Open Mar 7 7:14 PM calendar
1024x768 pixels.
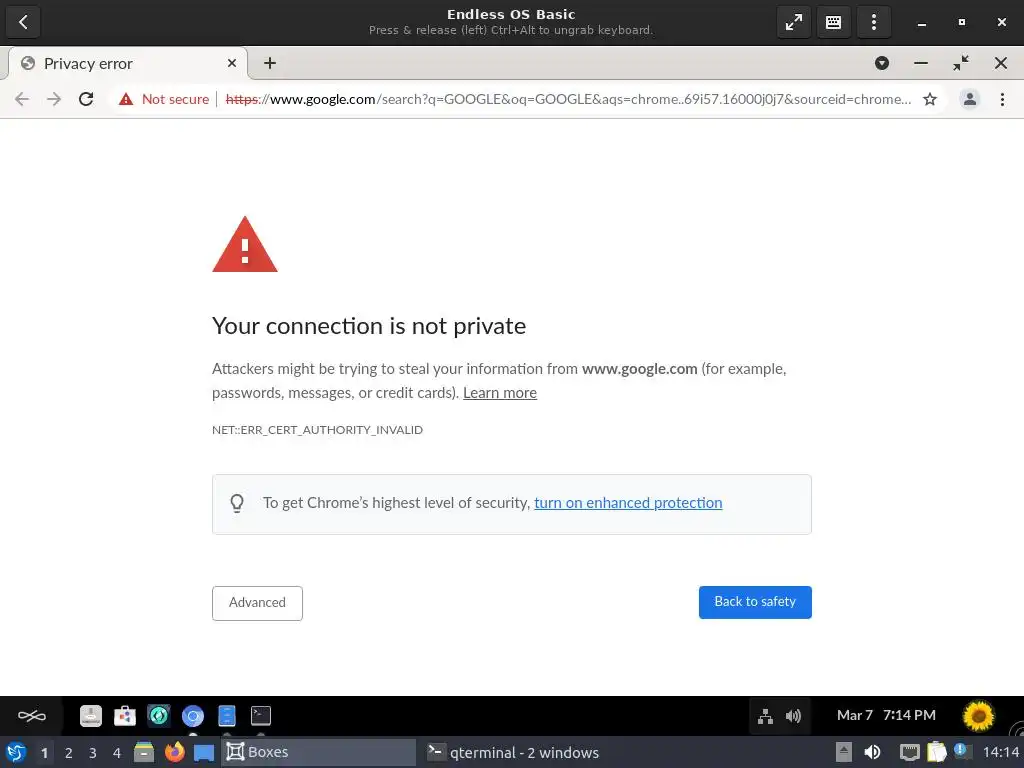(x=886, y=716)
